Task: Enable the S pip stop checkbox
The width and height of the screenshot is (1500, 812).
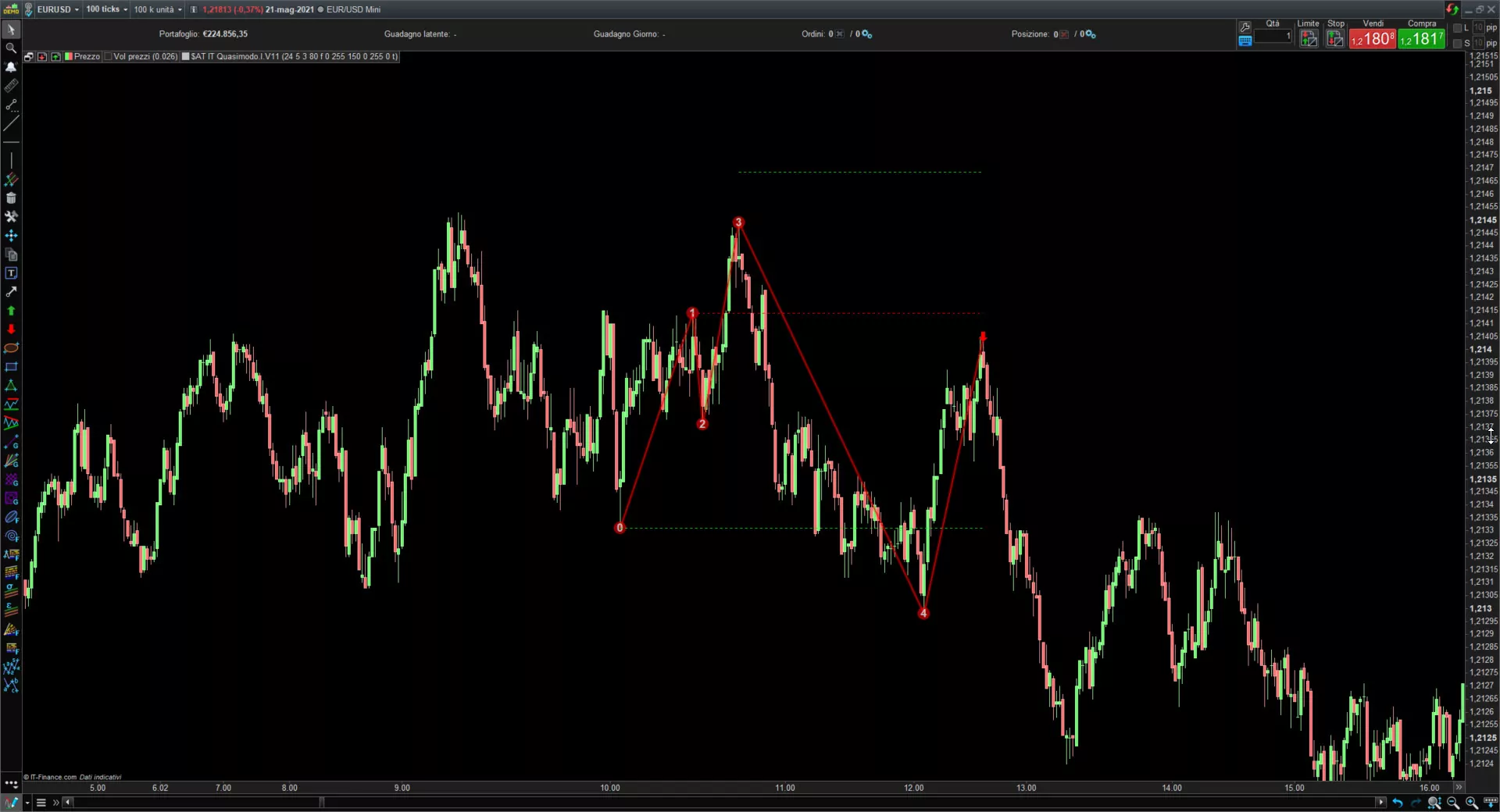Action: [x=1457, y=44]
